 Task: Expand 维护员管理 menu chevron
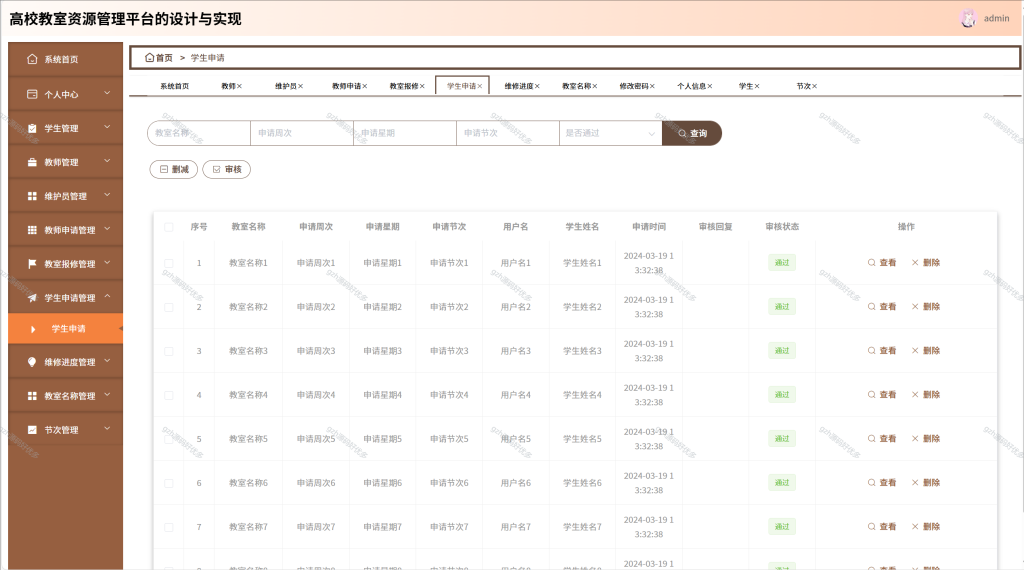tap(108, 195)
